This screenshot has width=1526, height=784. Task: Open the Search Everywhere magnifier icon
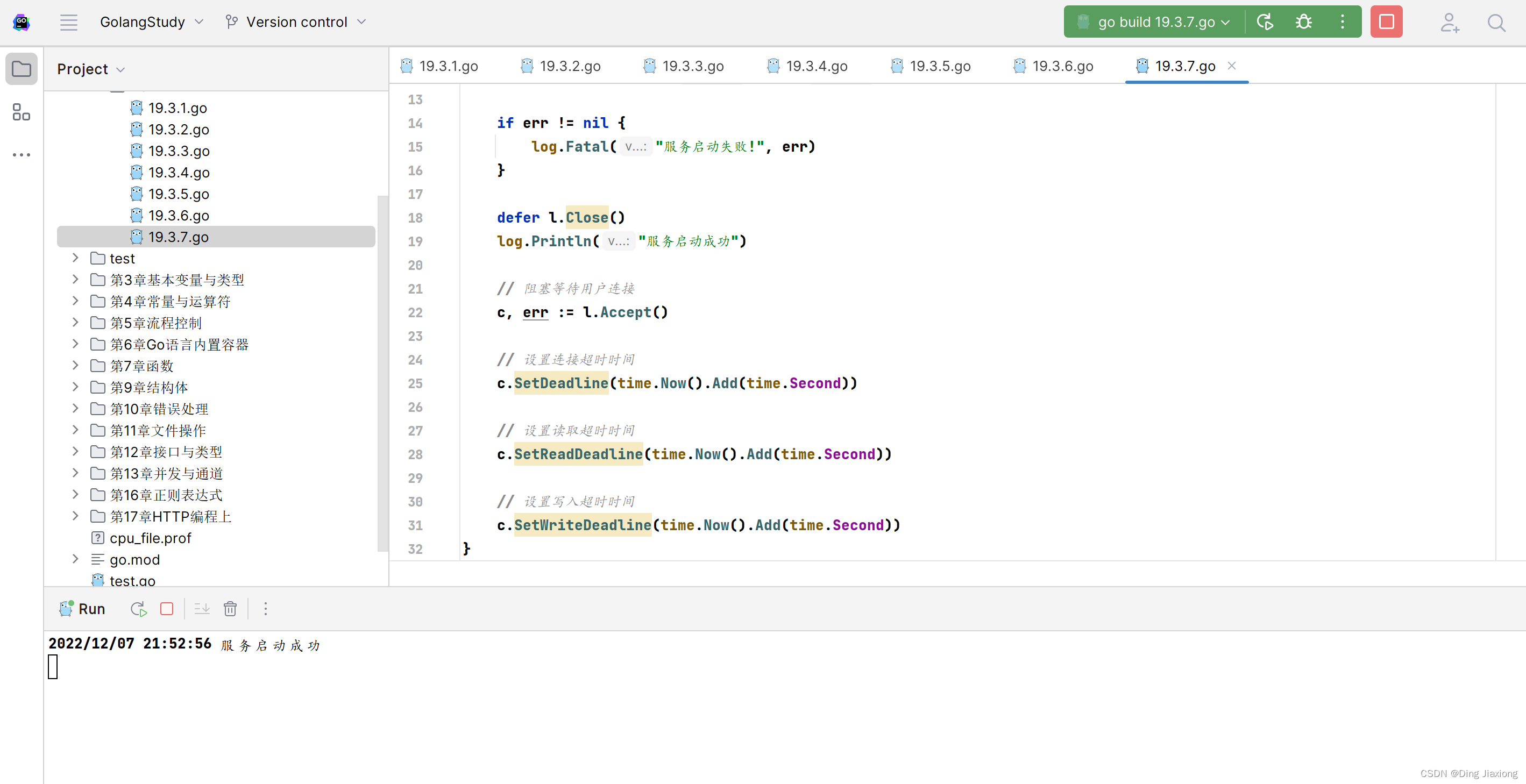click(1496, 23)
